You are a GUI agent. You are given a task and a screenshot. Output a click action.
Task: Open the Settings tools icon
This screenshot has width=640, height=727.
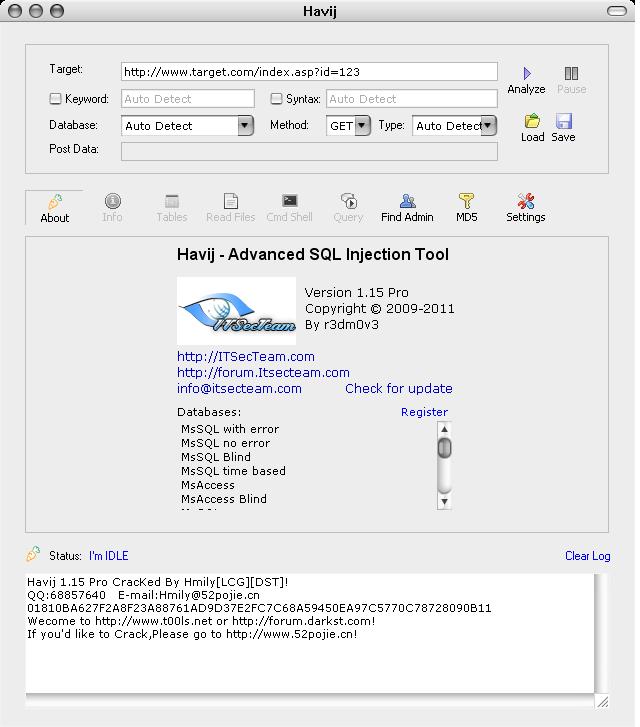click(525, 201)
